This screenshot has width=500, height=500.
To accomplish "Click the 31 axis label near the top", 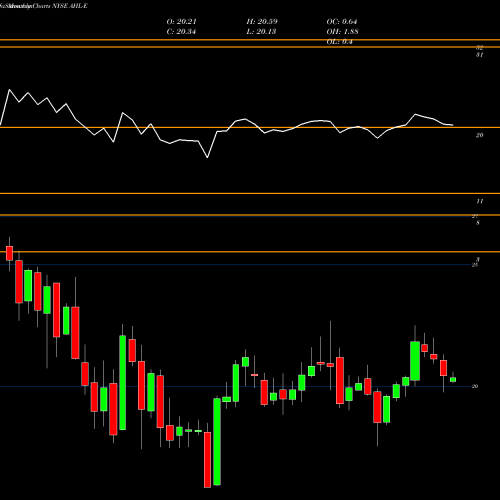I will point(479,55).
